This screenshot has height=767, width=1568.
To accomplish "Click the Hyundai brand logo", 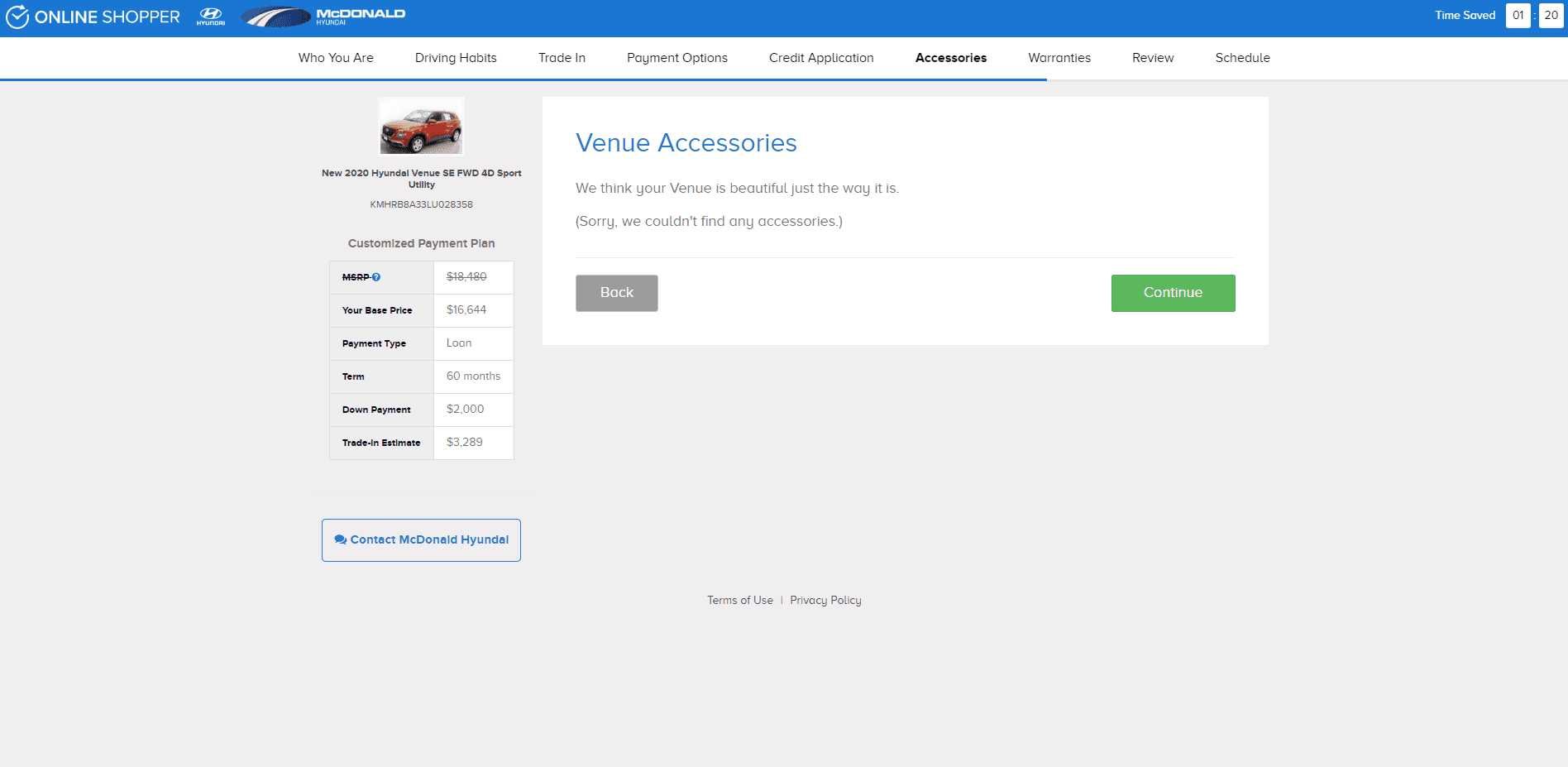I will [211, 17].
